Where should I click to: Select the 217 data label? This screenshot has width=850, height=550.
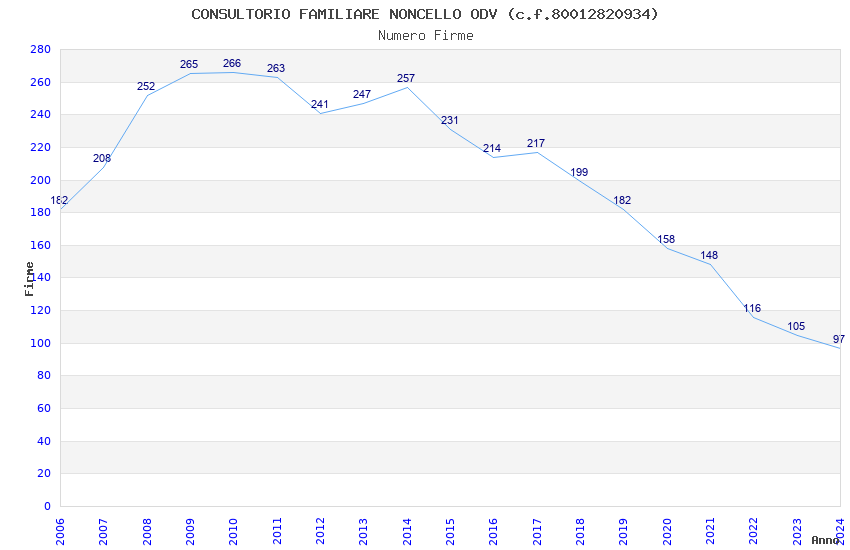[x=536, y=143]
